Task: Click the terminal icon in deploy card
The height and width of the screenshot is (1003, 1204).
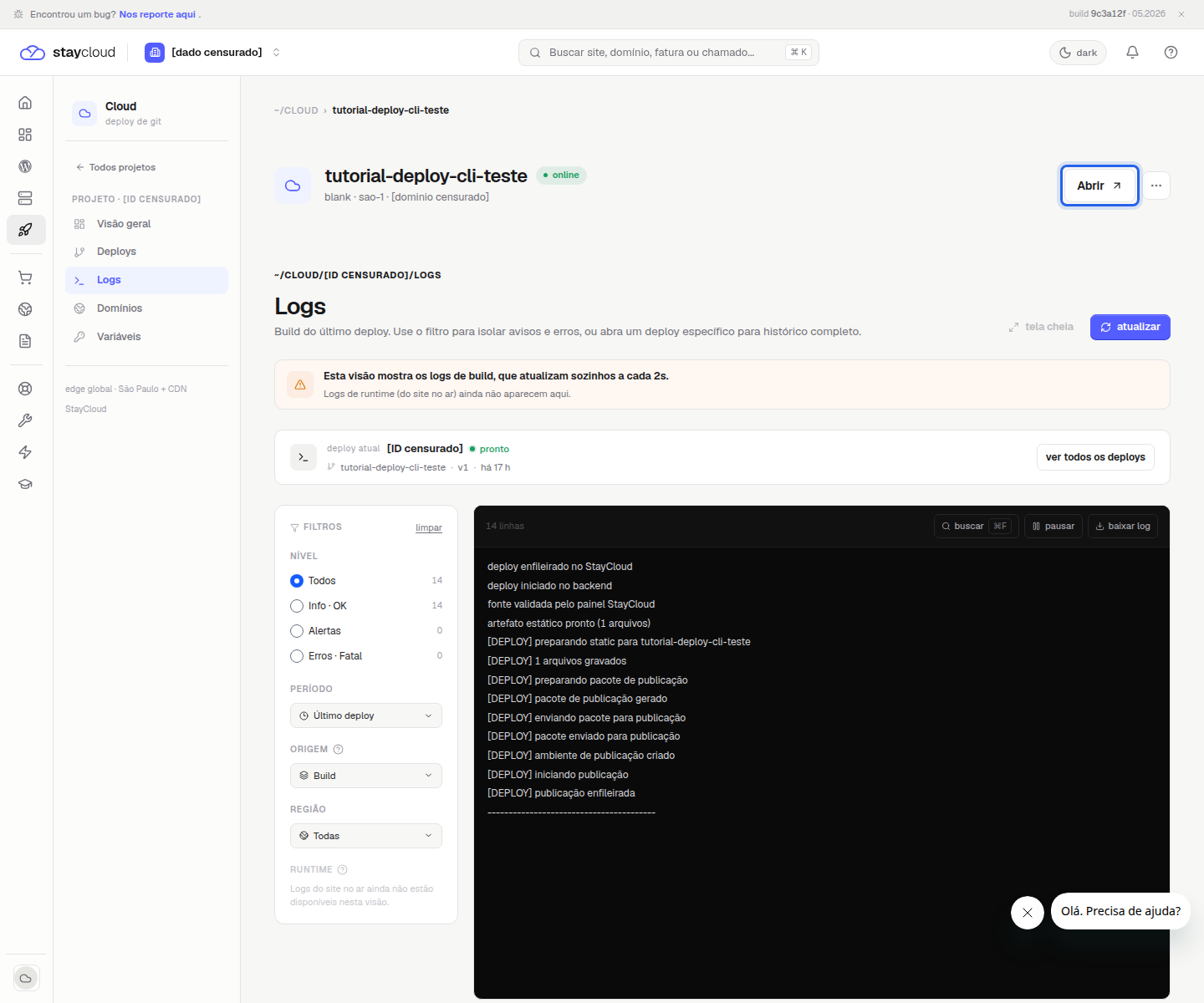Action: click(x=304, y=457)
